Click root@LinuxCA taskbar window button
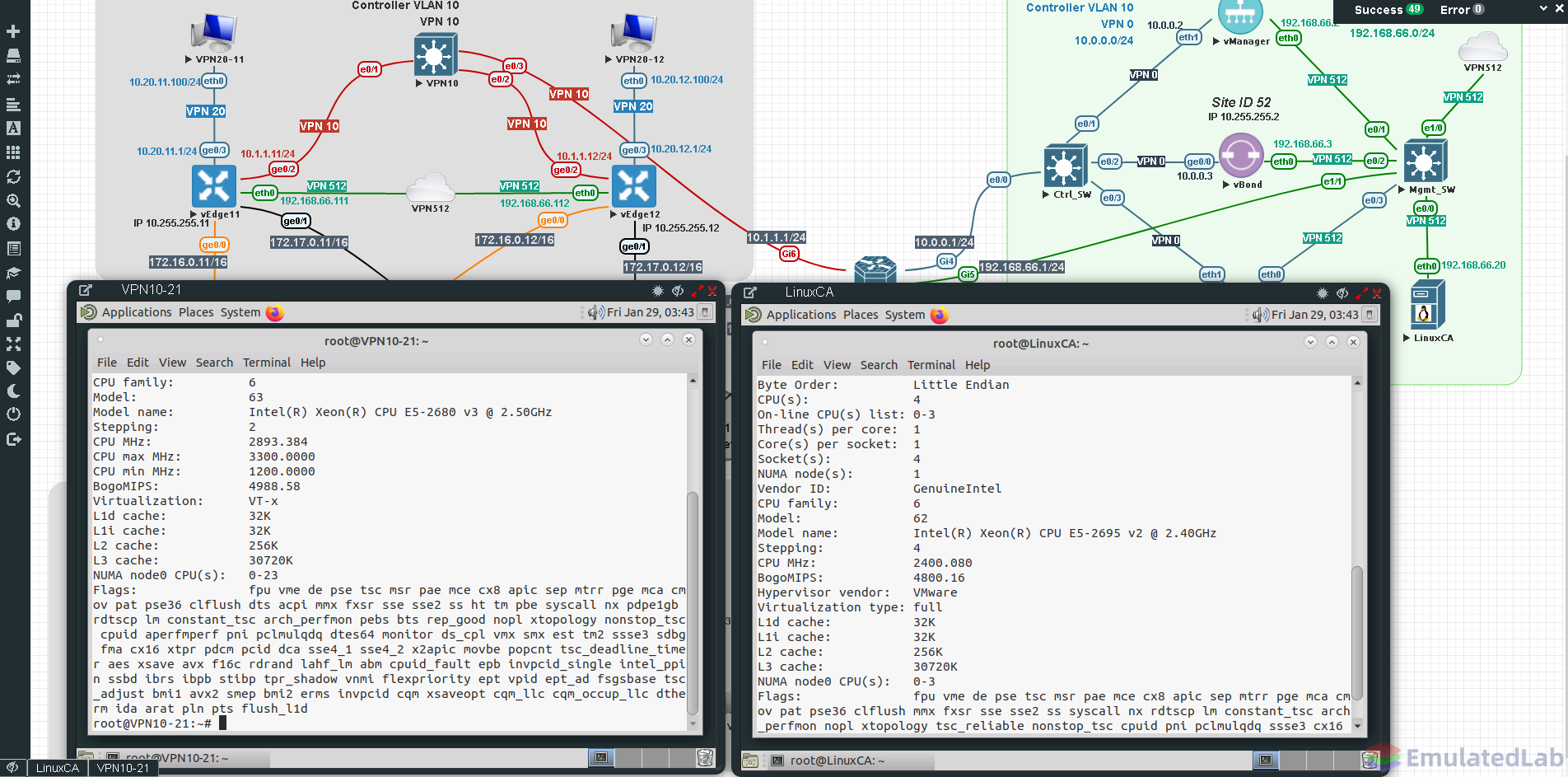The height and width of the screenshot is (777, 1568). click(x=850, y=761)
